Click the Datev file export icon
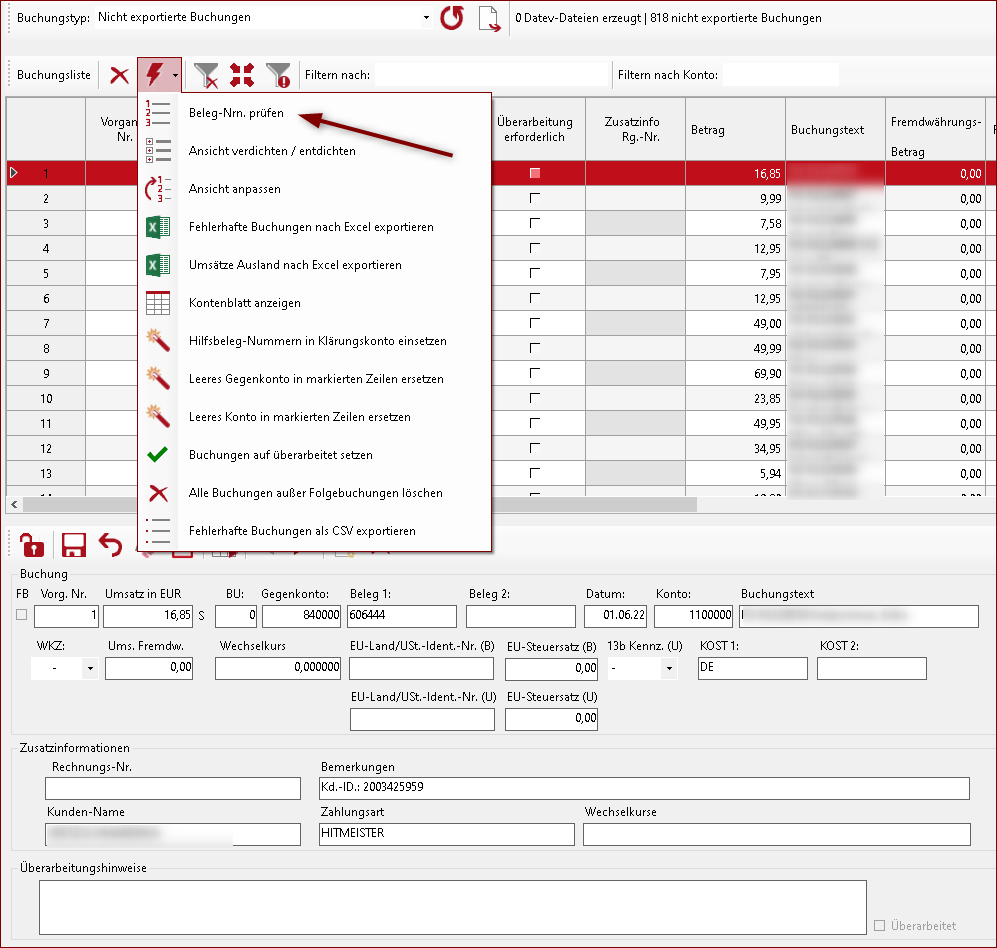Screen dimensions: 997x948 point(489,18)
